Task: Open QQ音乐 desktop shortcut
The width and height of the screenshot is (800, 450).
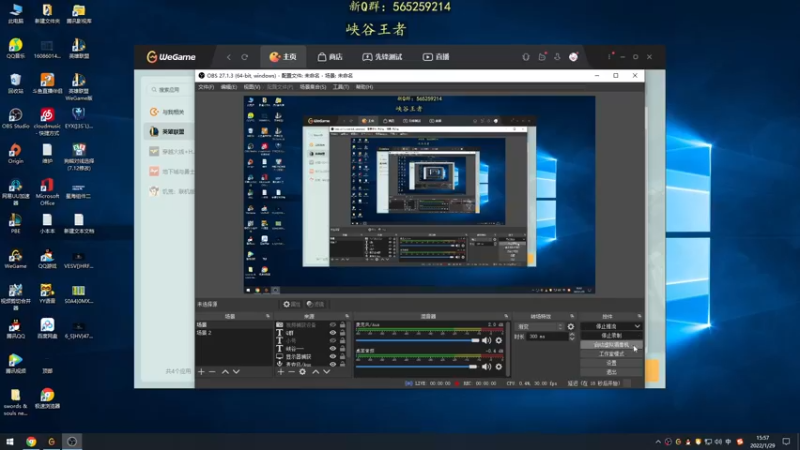Action: (15, 48)
